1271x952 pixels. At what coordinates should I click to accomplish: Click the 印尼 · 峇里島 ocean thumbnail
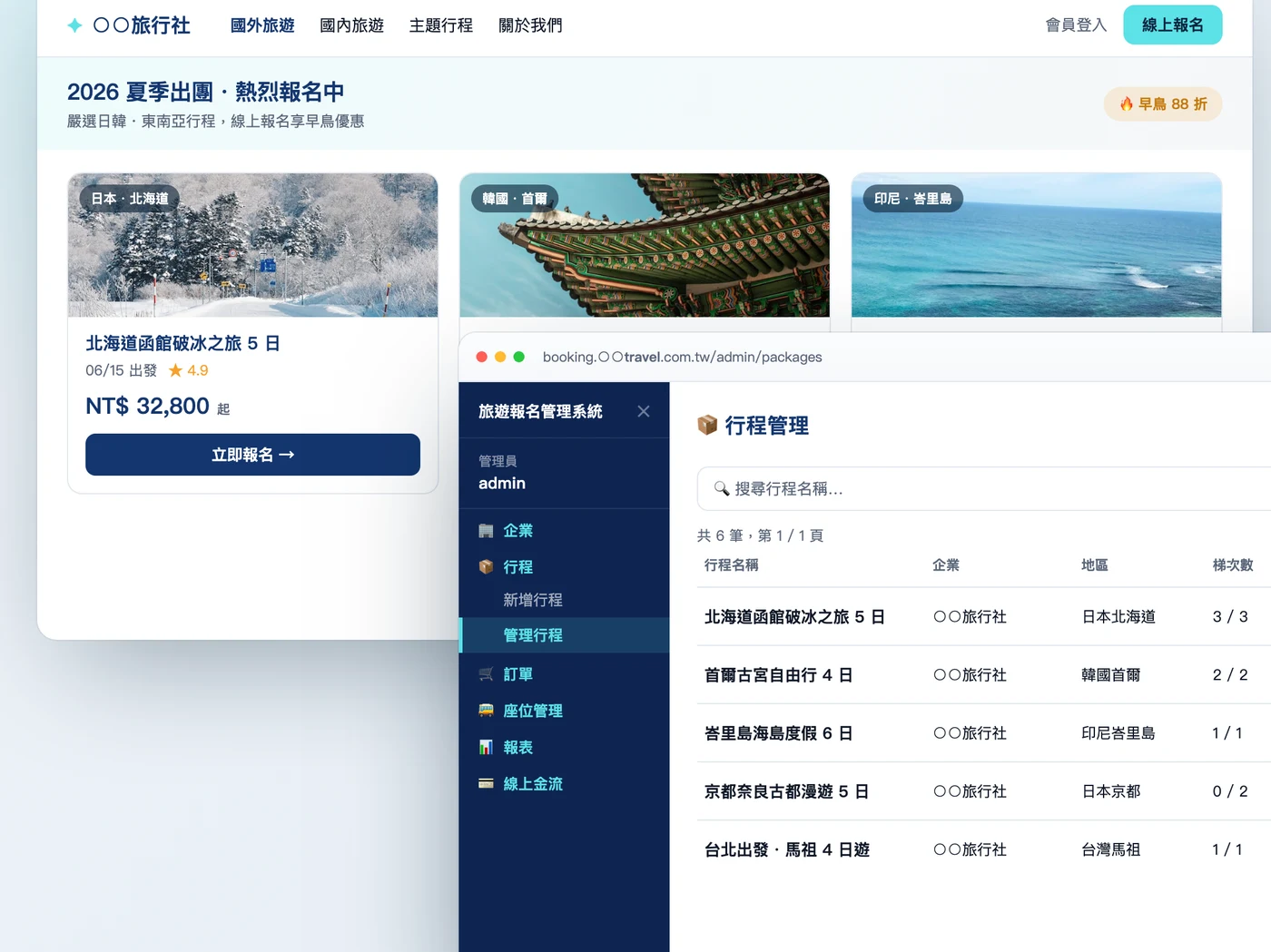[1036, 245]
